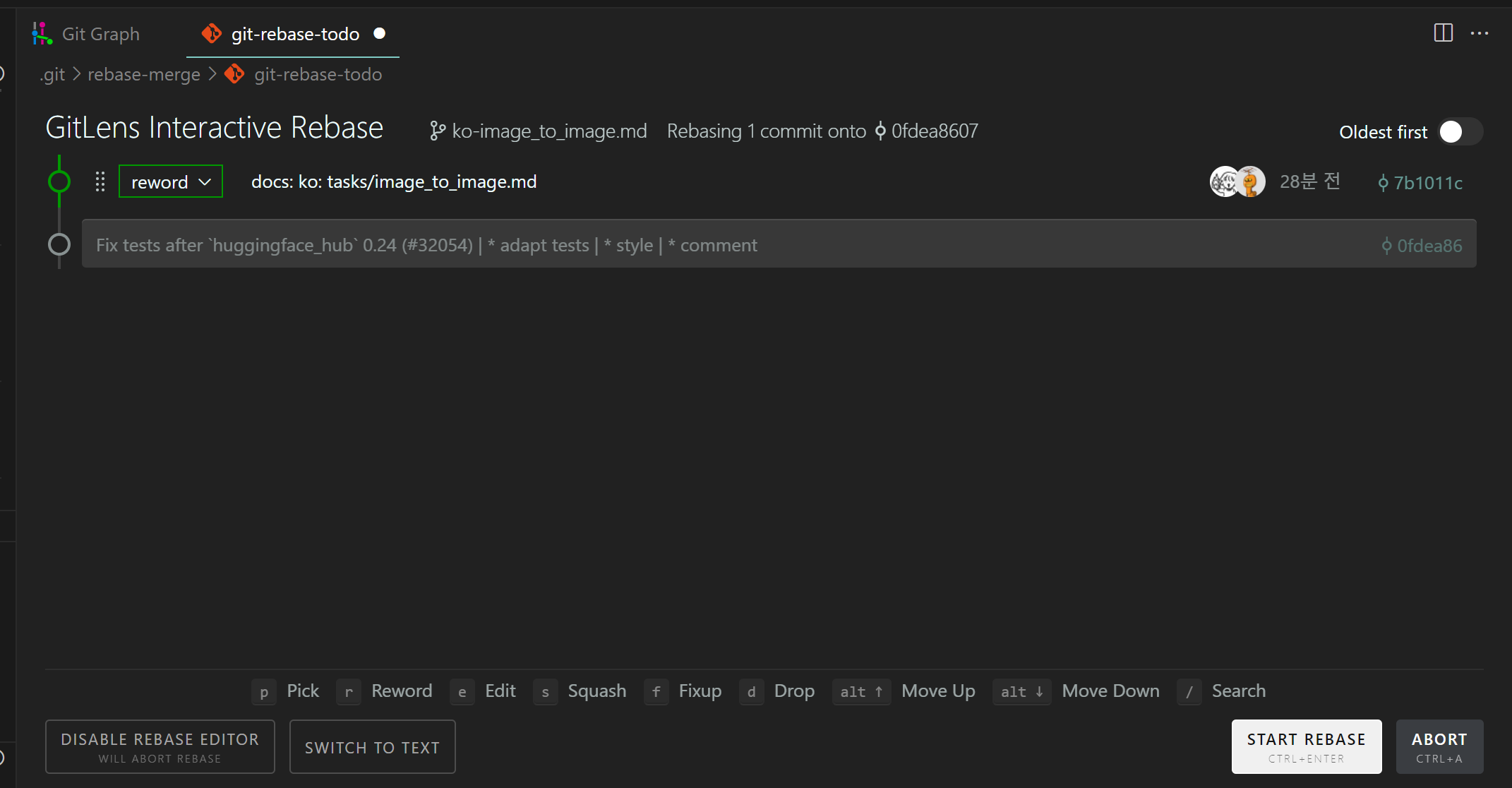
Task: Click the branch icon beside ko-image_to_image.md
Action: [438, 131]
